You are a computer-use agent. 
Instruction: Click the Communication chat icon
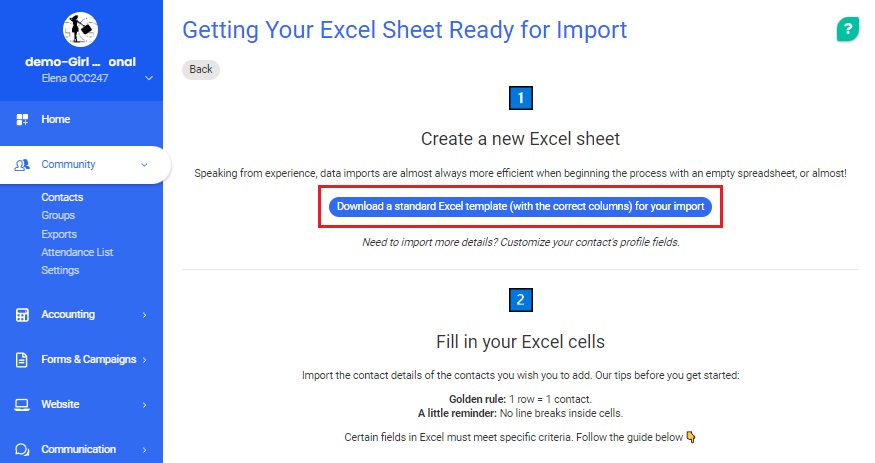click(x=22, y=450)
